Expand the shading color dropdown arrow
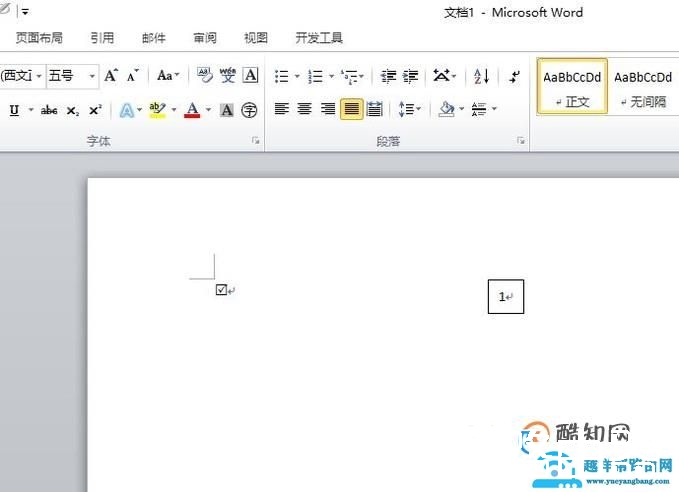 [x=462, y=109]
